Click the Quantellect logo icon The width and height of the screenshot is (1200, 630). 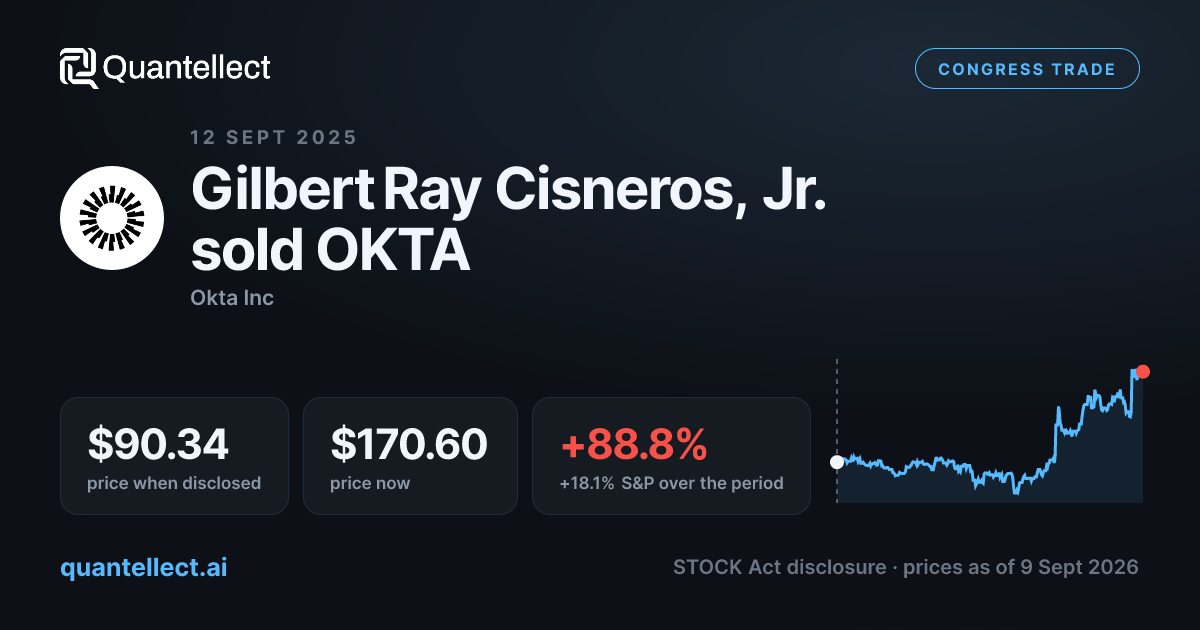[79, 68]
